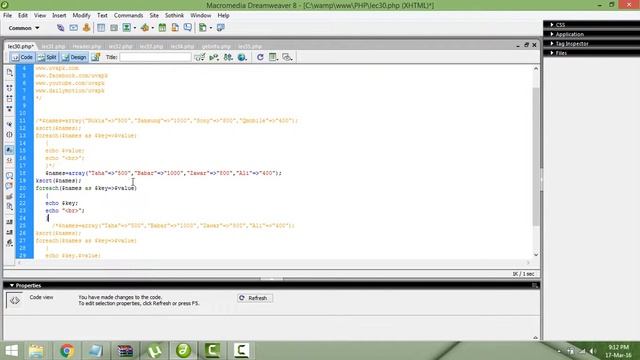Open the Images dropdown arrow
This screenshot has height=360, width=640.
pyautogui.click(x=134, y=28)
